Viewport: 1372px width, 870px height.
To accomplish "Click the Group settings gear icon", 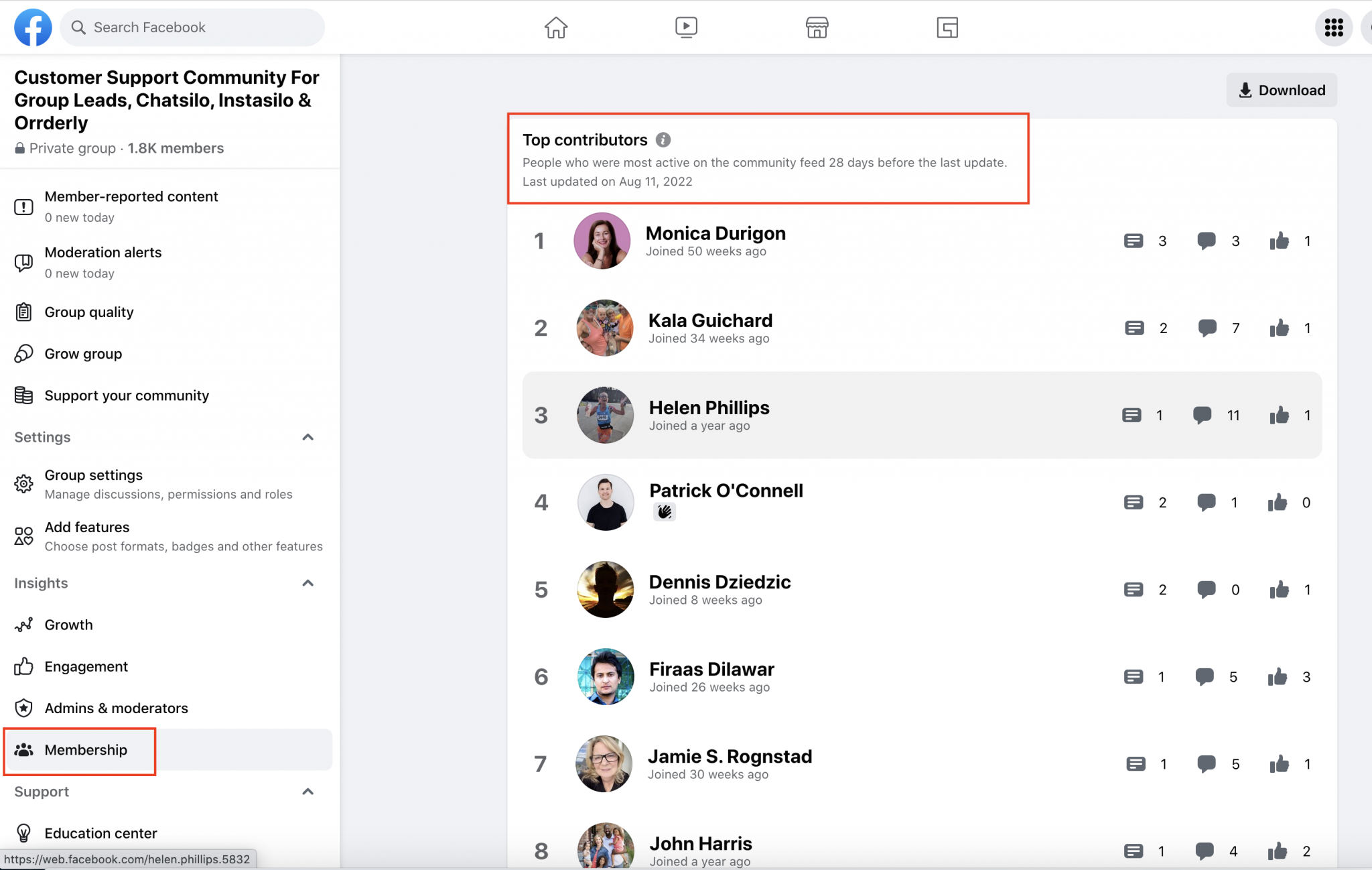I will [x=24, y=483].
